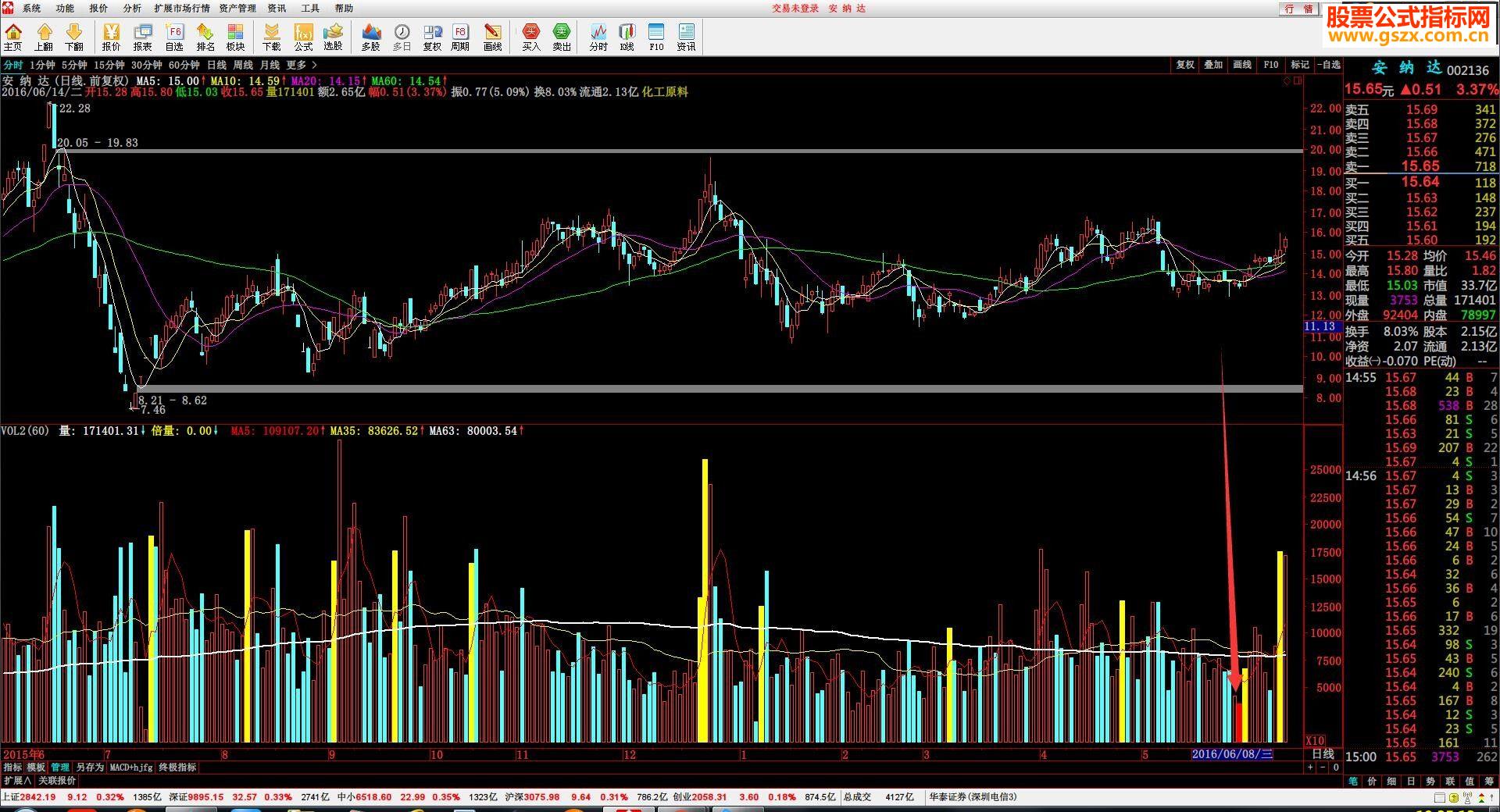Viewport: 1500px width, 812px height.
Task: Open the 公式 formula manager icon
Action: 303,37
